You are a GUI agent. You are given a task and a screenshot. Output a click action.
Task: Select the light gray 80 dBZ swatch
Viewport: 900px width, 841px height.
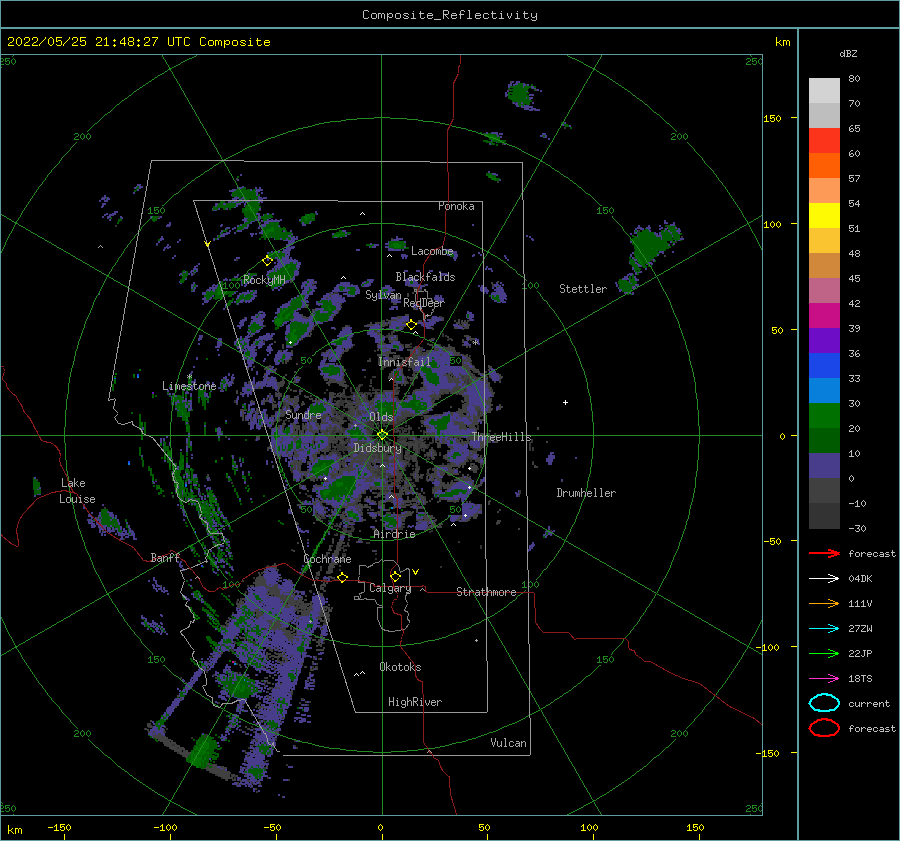tap(824, 90)
